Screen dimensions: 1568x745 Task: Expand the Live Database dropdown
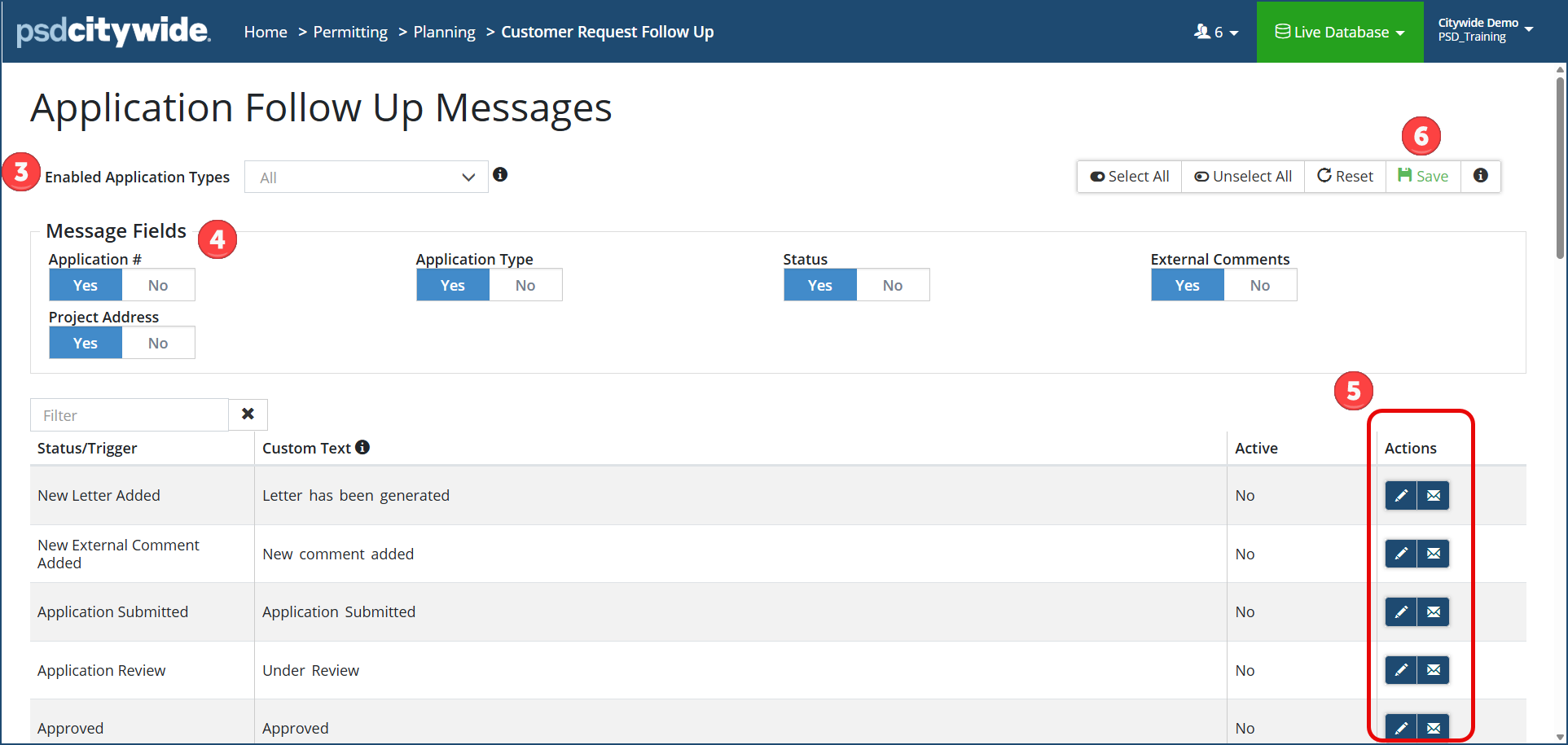click(x=1339, y=32)
